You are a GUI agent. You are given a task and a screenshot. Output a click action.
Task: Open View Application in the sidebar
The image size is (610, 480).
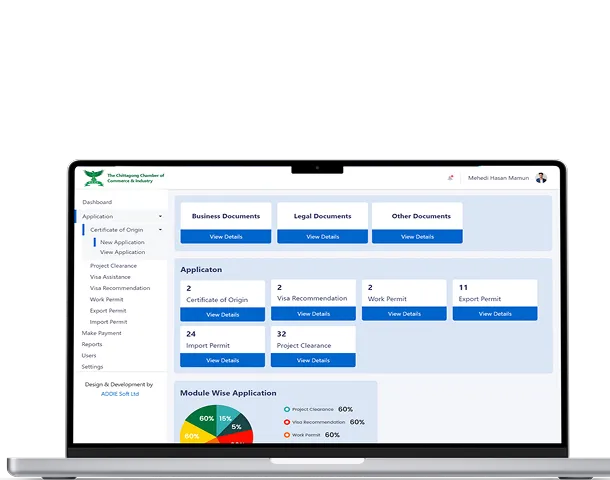coord(122,253)
